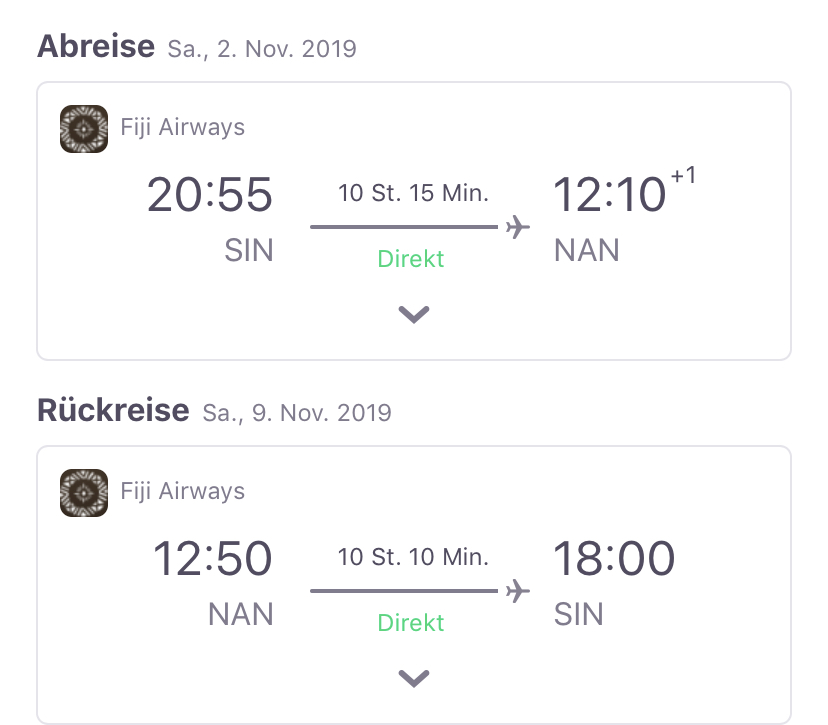Click 12:10 arrival time at NAN
Screen dimensions: 828x725
pyautogui.click(x=609, y=194)
